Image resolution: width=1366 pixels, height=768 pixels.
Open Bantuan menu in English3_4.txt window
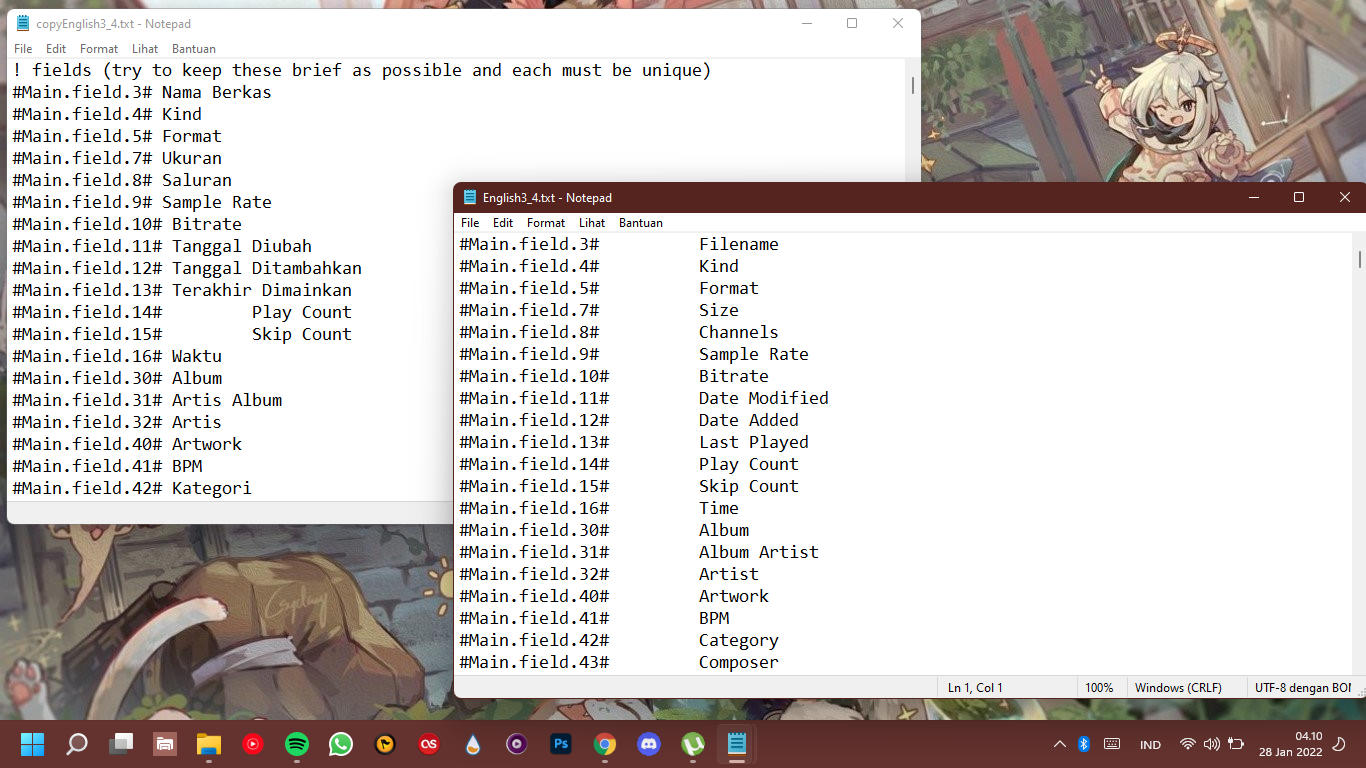point(641,223)
